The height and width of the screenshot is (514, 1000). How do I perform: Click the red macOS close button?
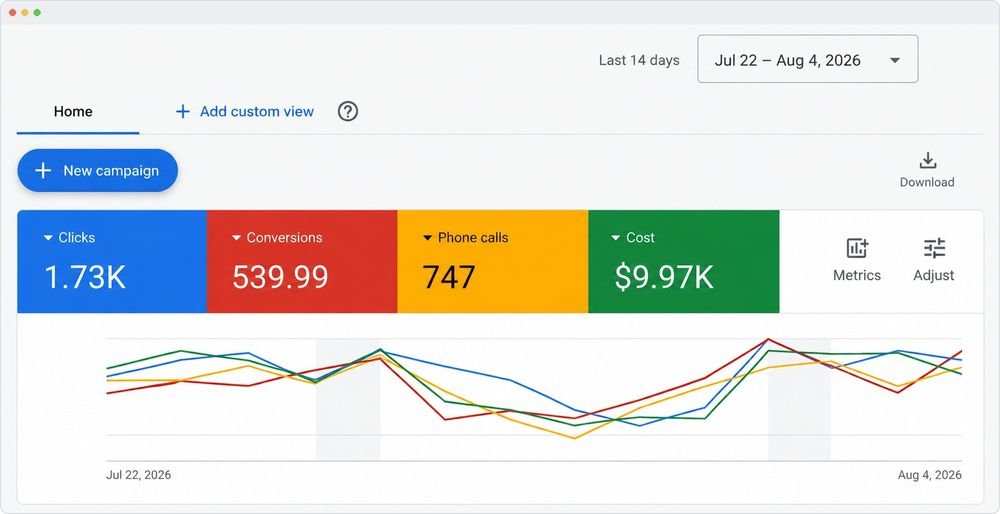[12, 12]
